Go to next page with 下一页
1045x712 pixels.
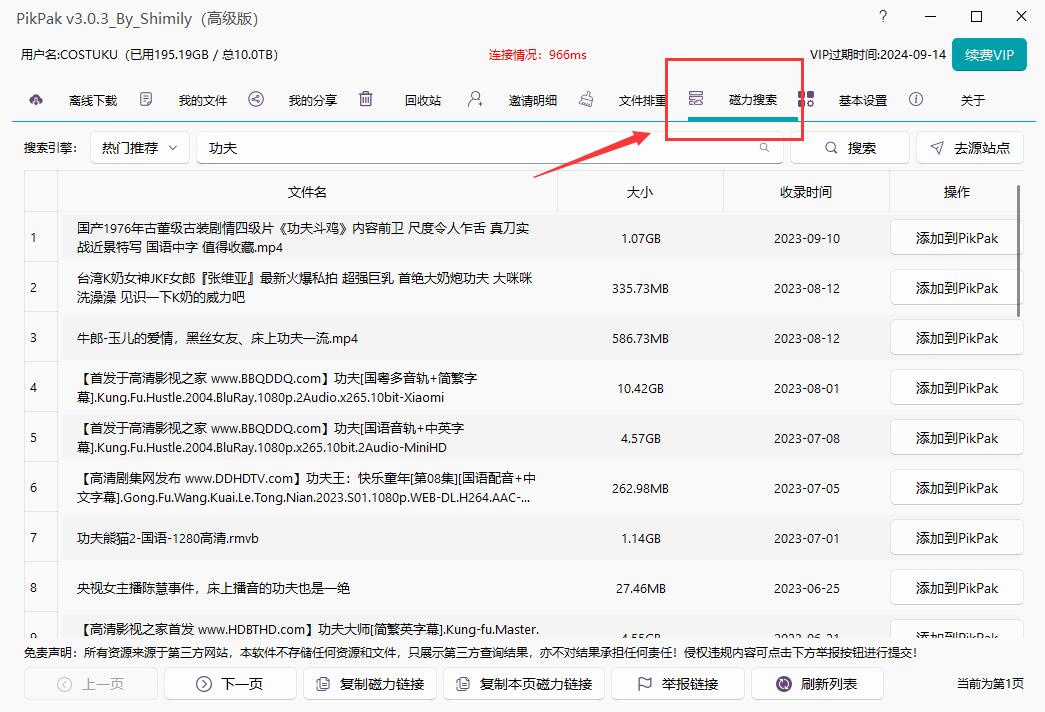[x=230, y=684]
